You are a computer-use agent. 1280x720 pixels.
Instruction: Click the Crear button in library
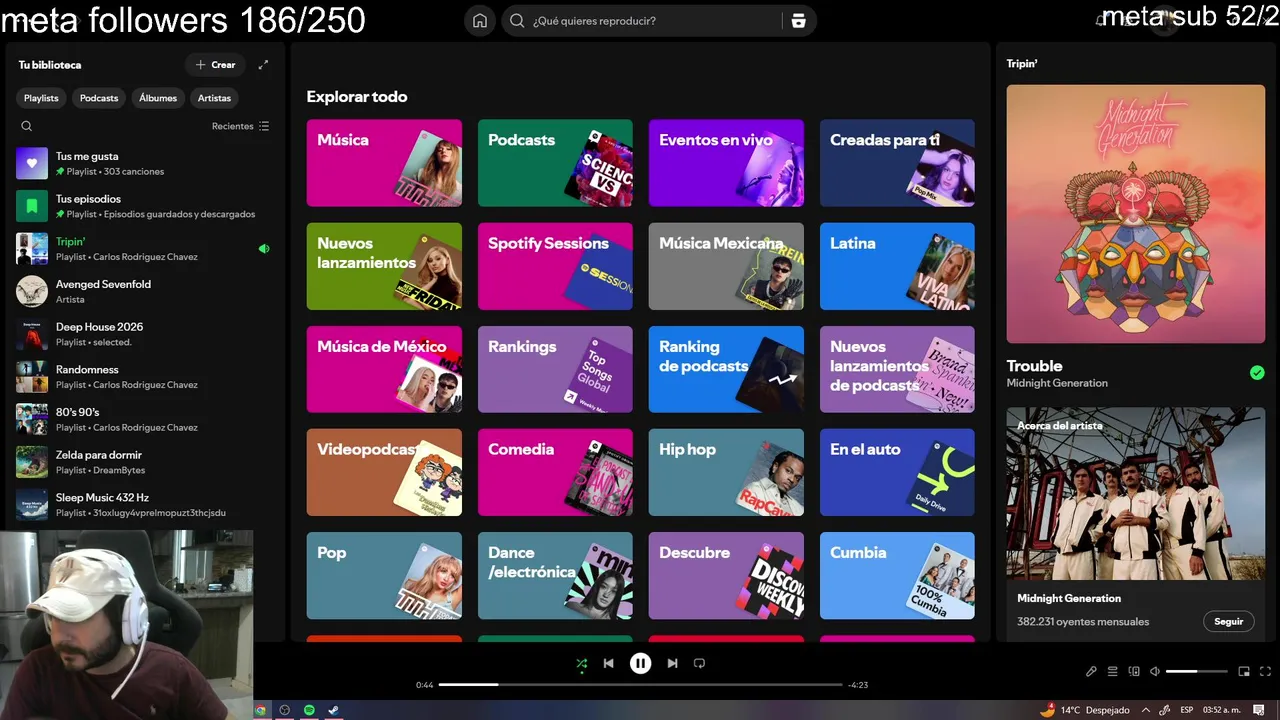point(215,65)
